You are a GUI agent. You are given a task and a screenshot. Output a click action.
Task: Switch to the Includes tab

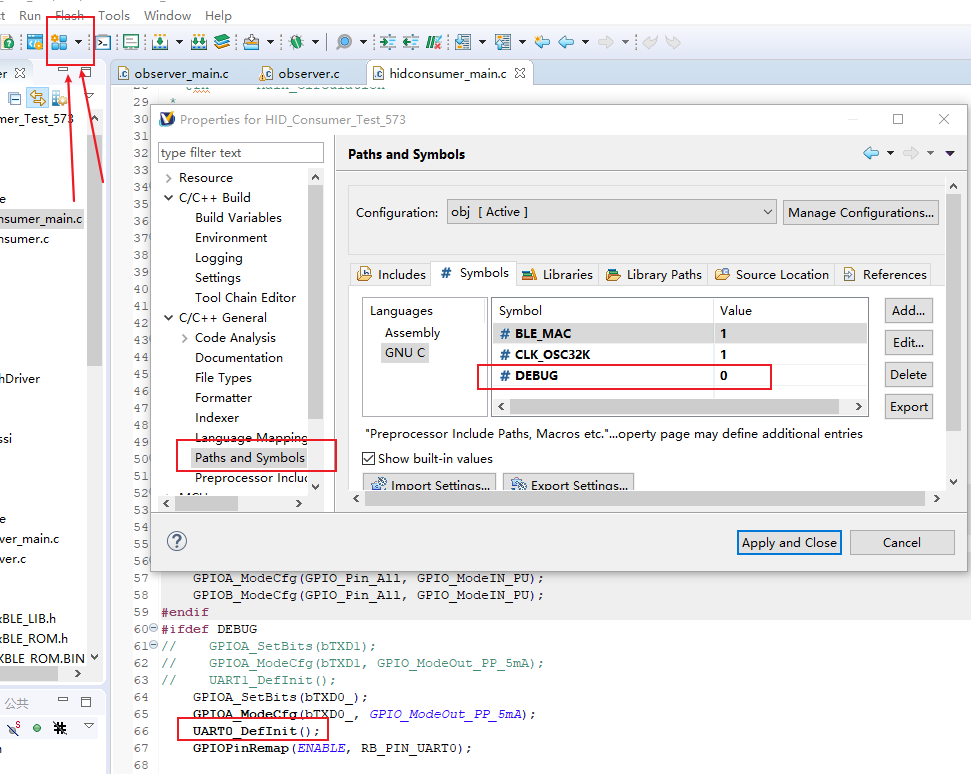tap(392, 274)
